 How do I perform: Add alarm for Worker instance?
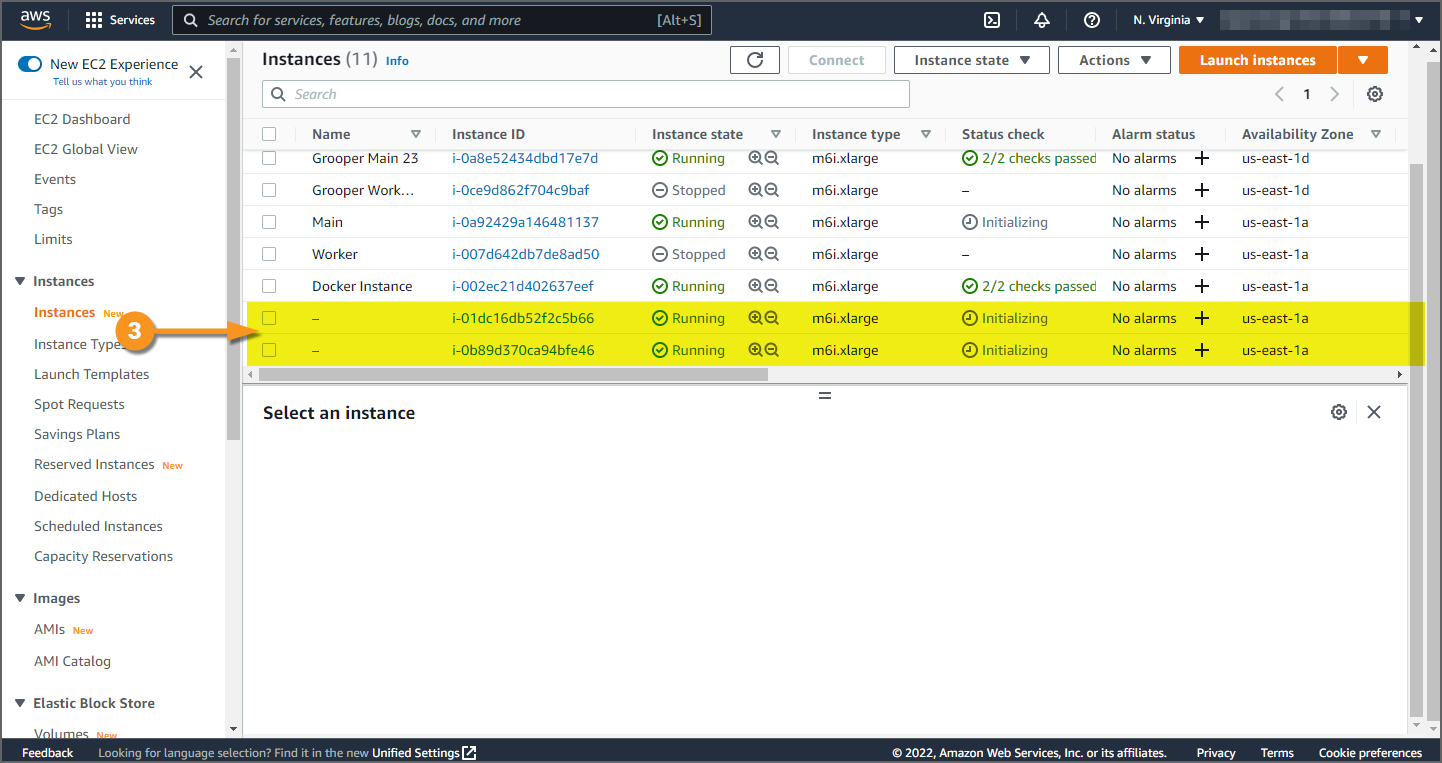click(1202, 254)
